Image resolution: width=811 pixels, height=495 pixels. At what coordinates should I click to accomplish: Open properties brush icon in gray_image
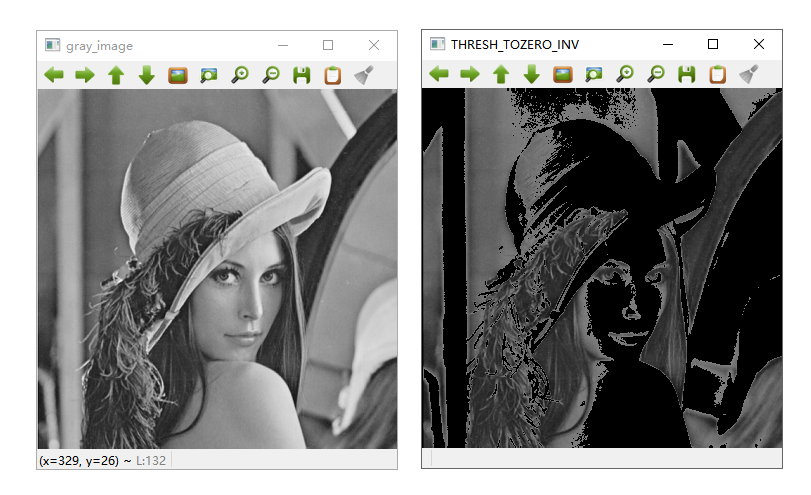tap(364, 75)
